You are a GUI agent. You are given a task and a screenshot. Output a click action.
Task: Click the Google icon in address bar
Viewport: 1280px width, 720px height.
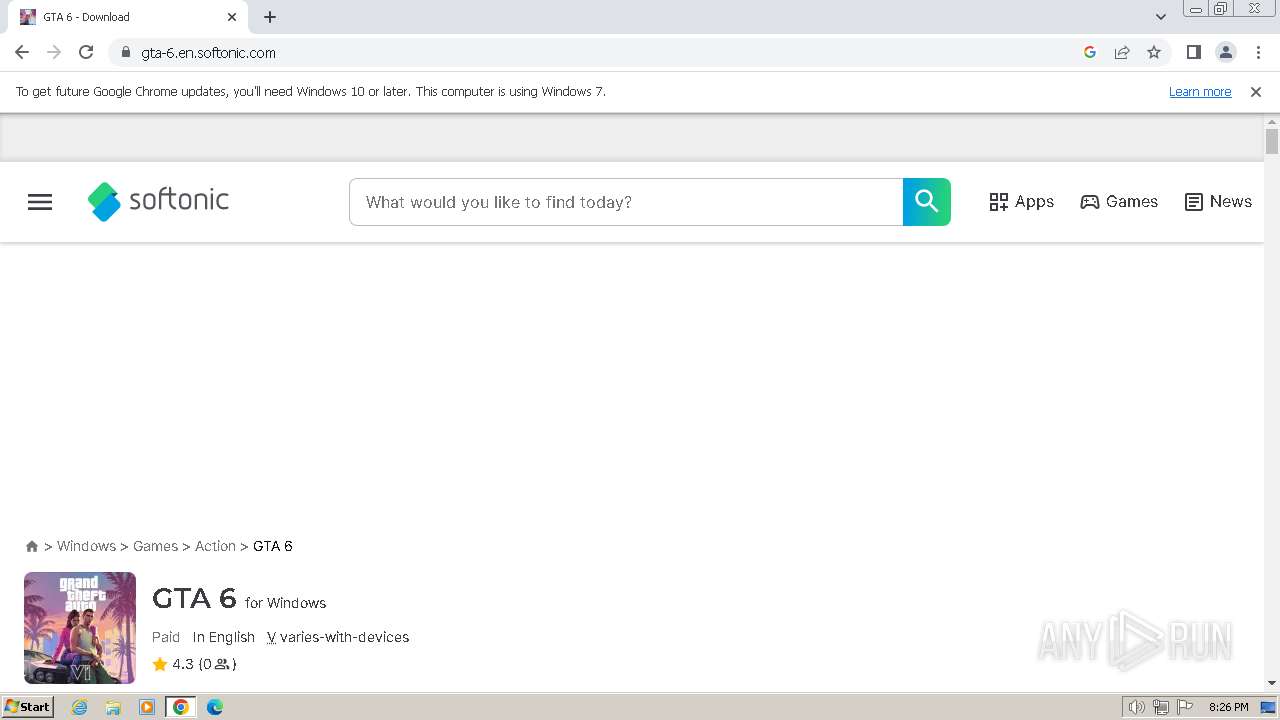[1090, 52]
